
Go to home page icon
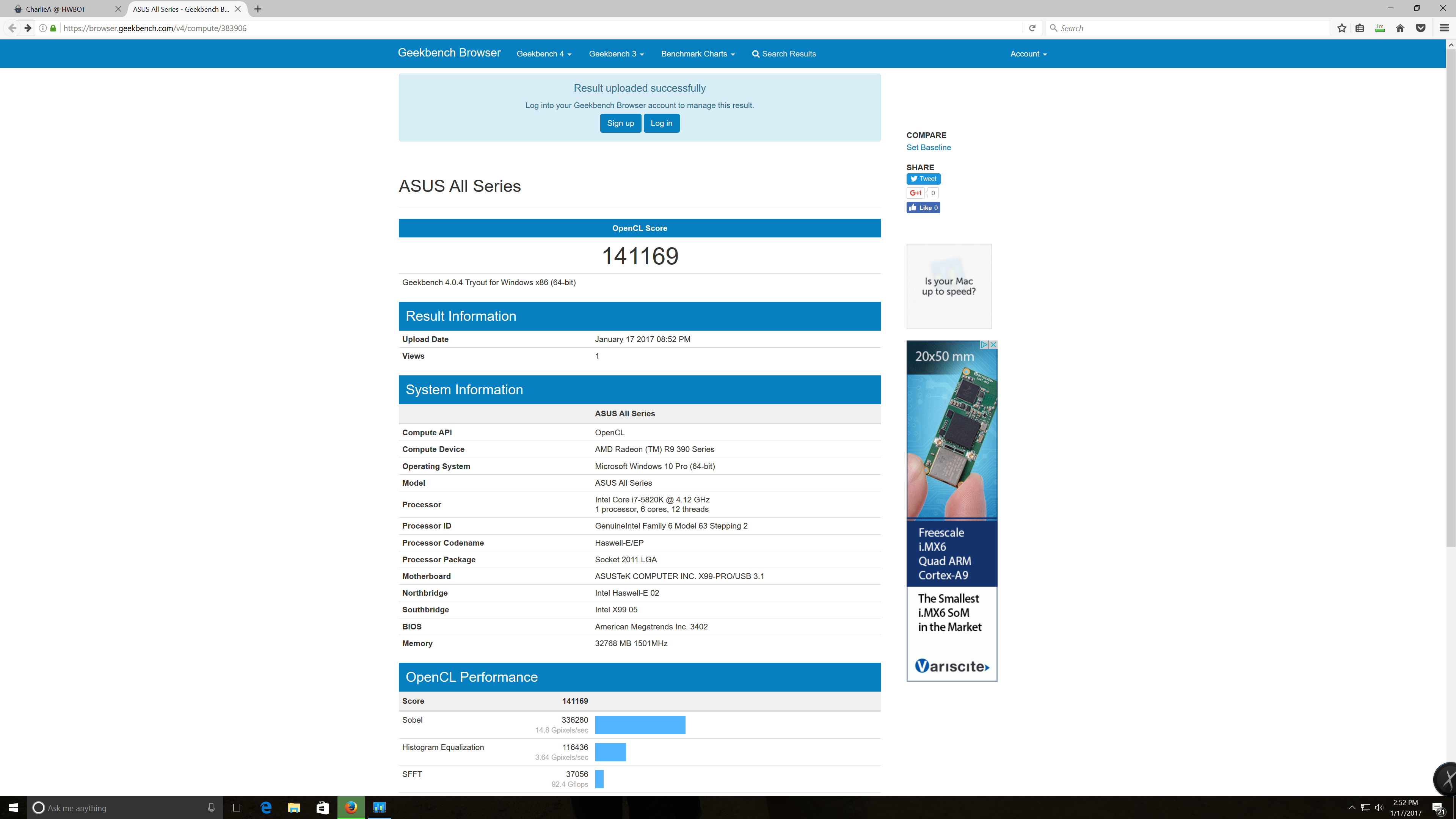click(x=1400, y=28)
